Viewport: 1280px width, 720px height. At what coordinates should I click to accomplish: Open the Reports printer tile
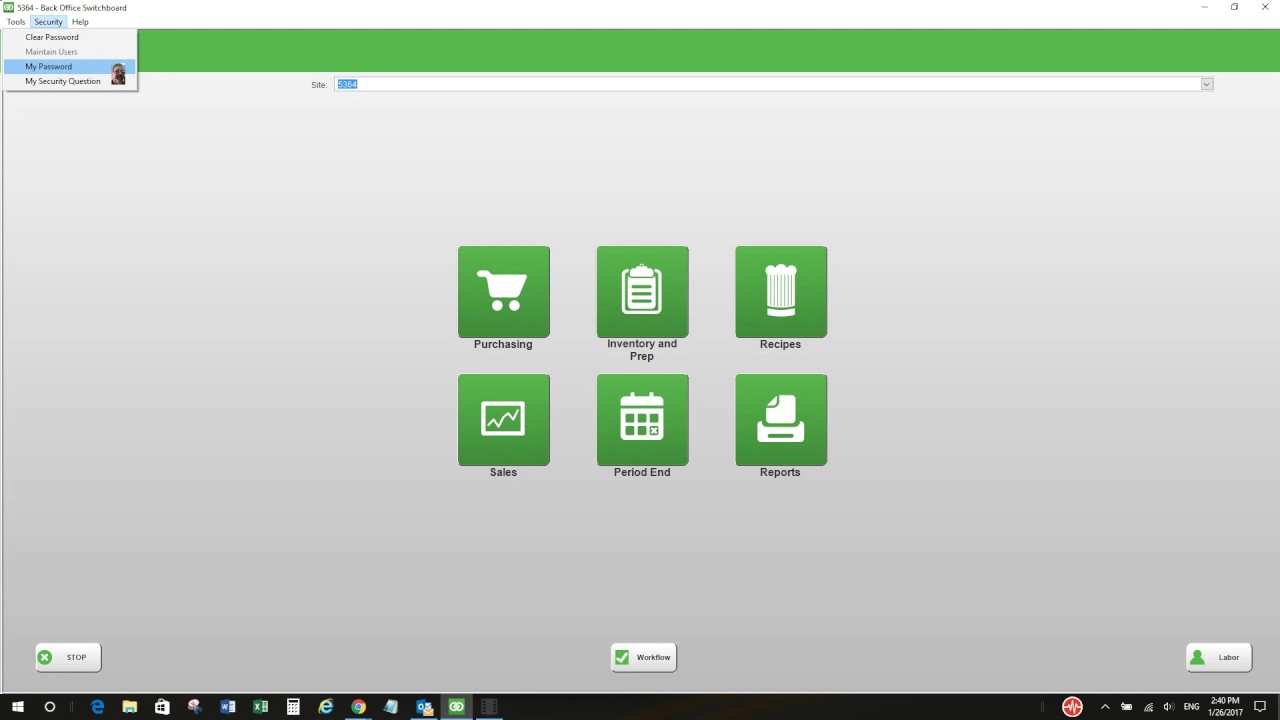(x=781, y=419)
